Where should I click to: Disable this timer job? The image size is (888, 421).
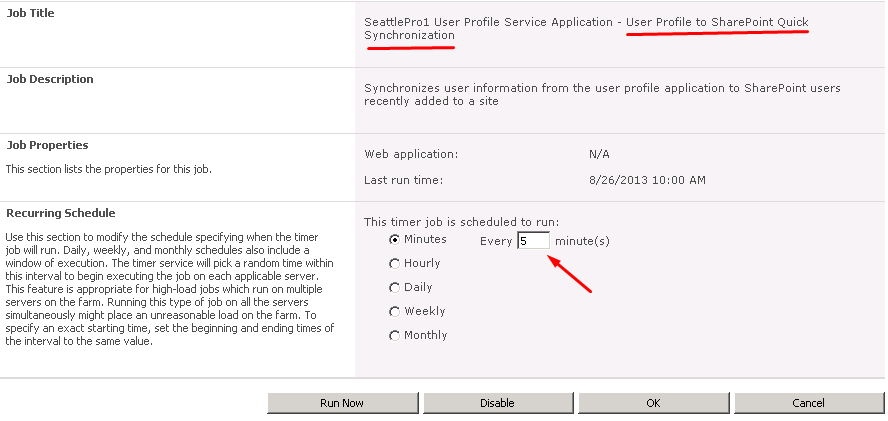click(x=498, y=403)
